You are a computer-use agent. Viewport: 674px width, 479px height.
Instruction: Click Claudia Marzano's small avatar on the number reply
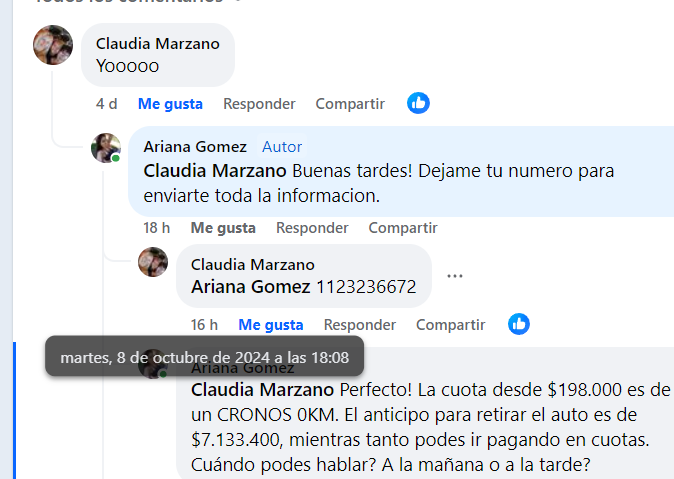153,262
